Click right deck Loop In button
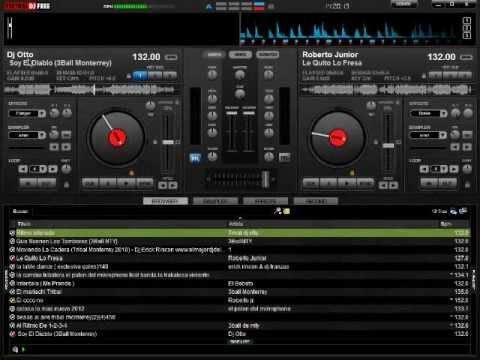This screenshot has width=480, height=360. [x=429, y=183]
